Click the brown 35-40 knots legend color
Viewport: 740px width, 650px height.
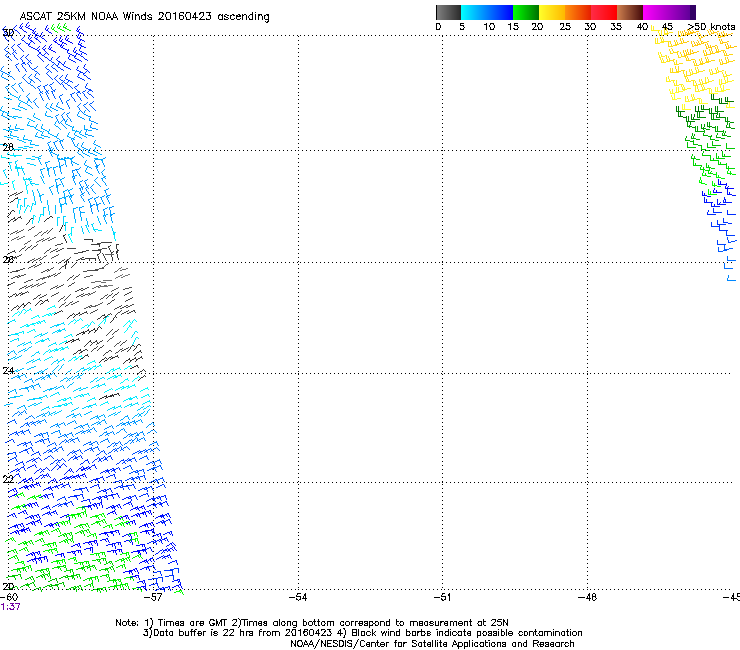coord(630,12)
